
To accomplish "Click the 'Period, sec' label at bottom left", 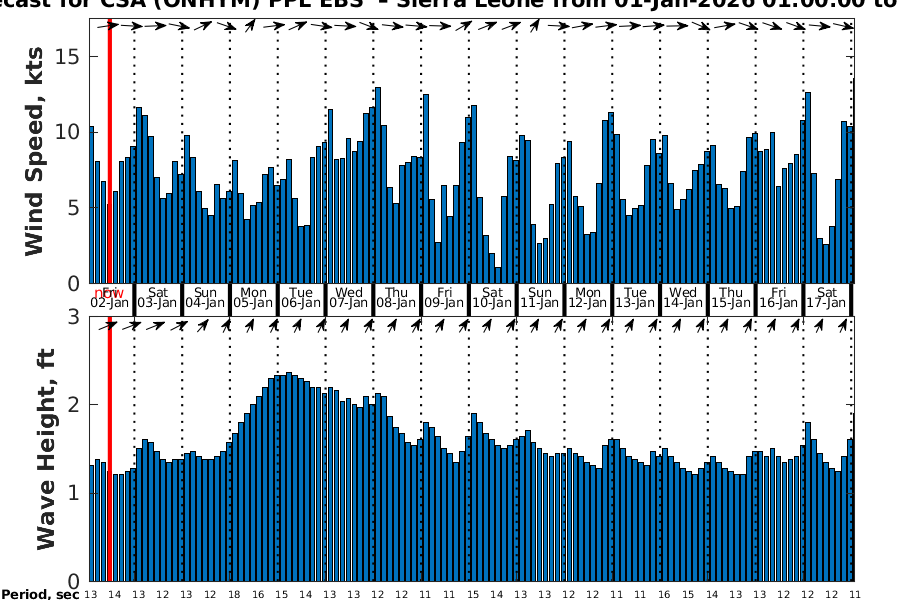I will pos(40,594).
